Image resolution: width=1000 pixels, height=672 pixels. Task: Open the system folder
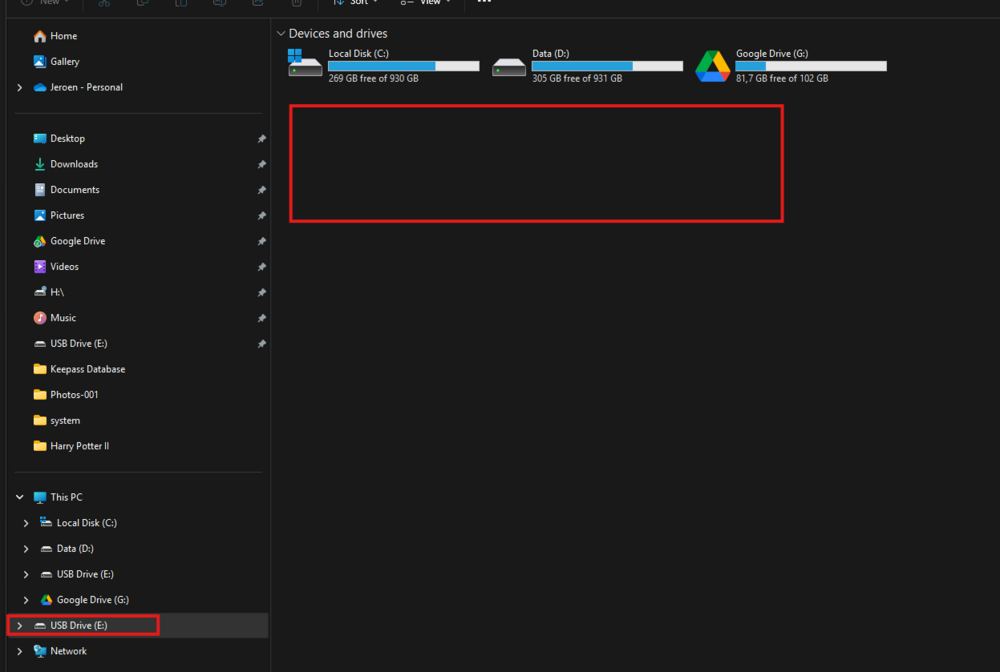(57, 420)
